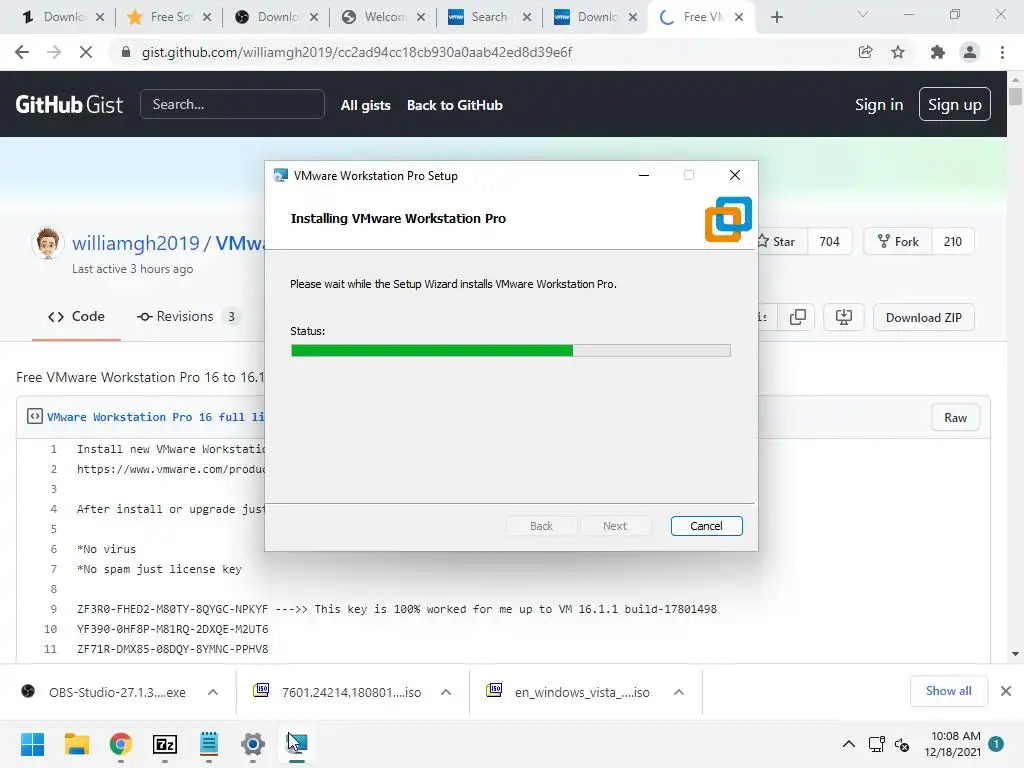
Task: Open All gists link
Action: coord(366,105)
